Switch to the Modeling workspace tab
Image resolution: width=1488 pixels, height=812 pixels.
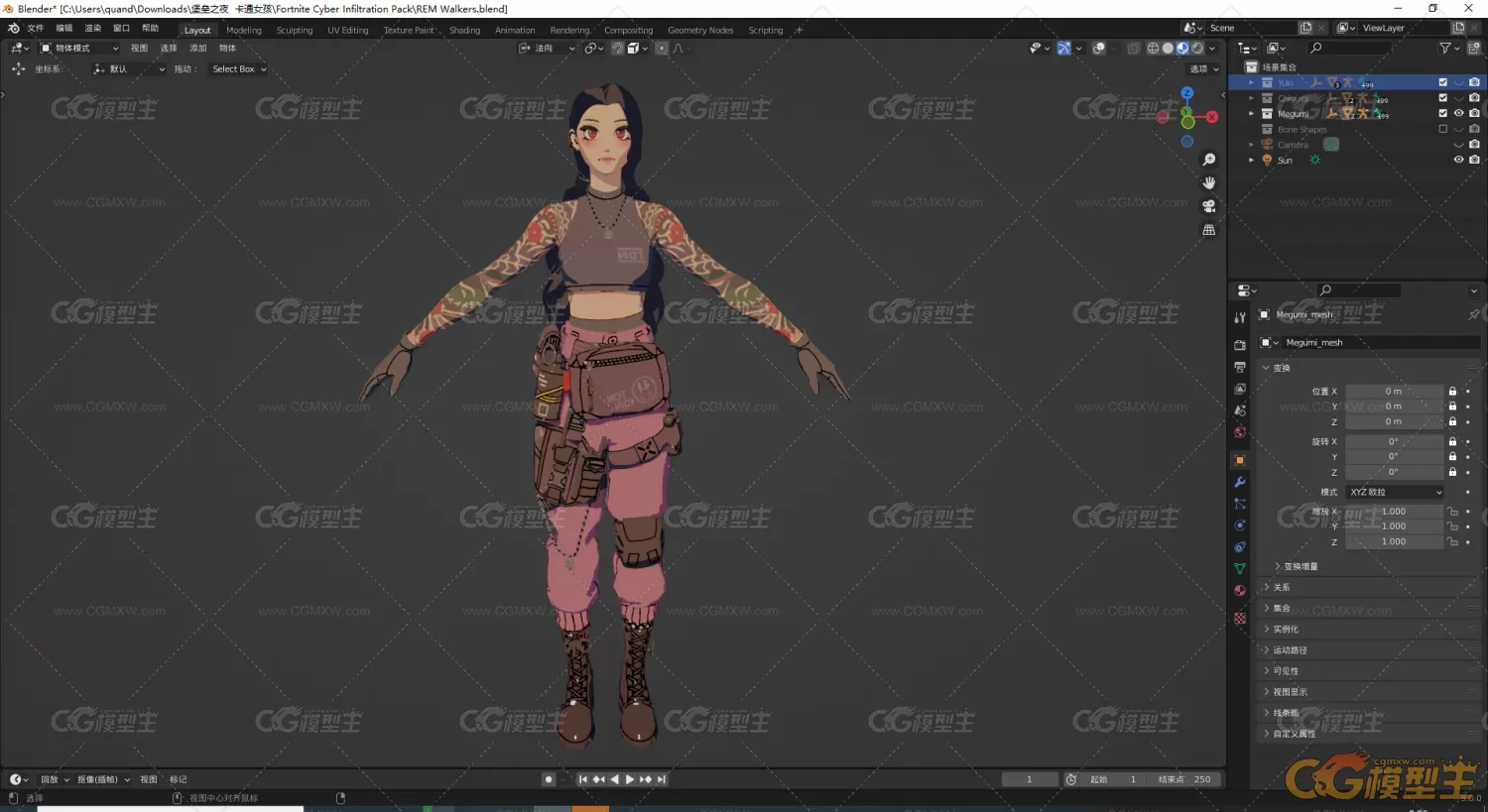[244, 30]
